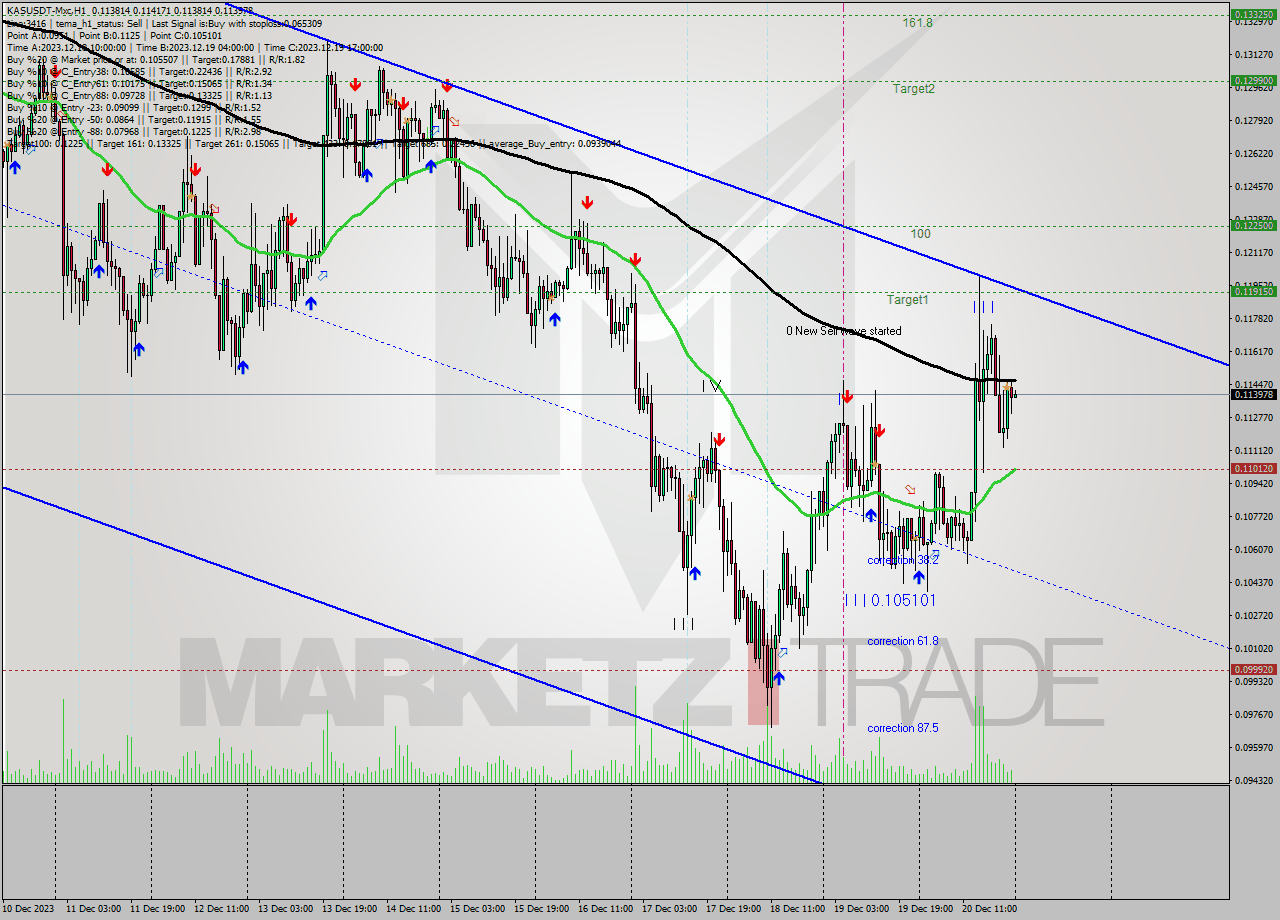Screen dimensions: 1280x920
Task: Click the 0.116170 price axis value
Action: (x=1253, y=351)
